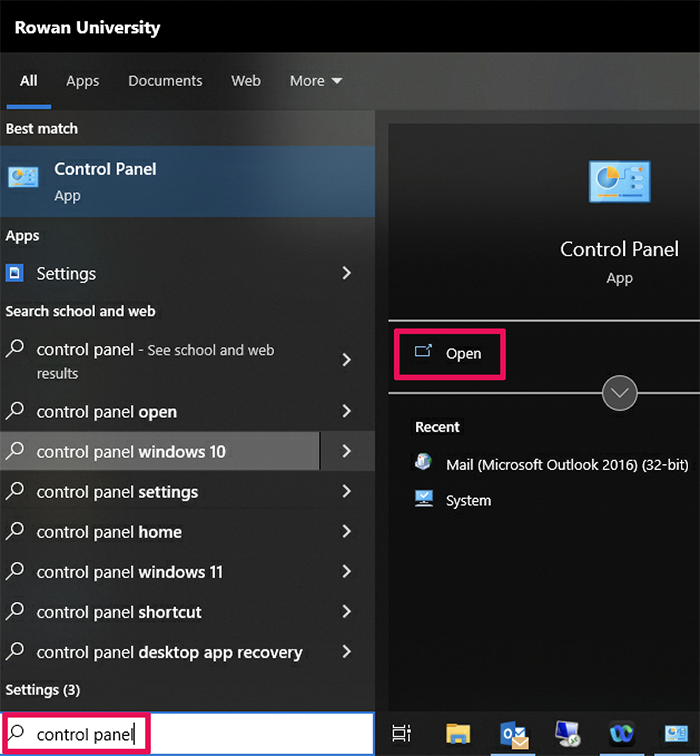700x756 pixels.
Task: Click the Remote Desktop taskbar icon
Action: point(568,734)
